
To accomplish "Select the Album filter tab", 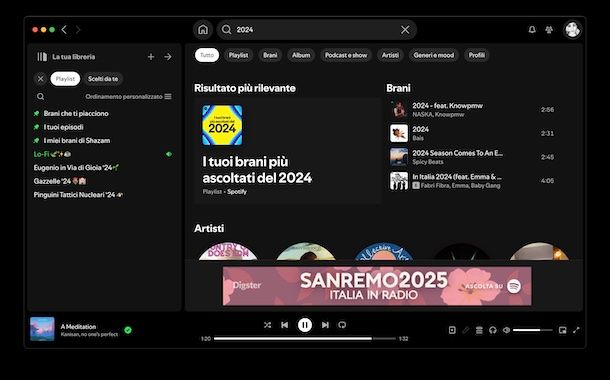I will pos(301,55).
